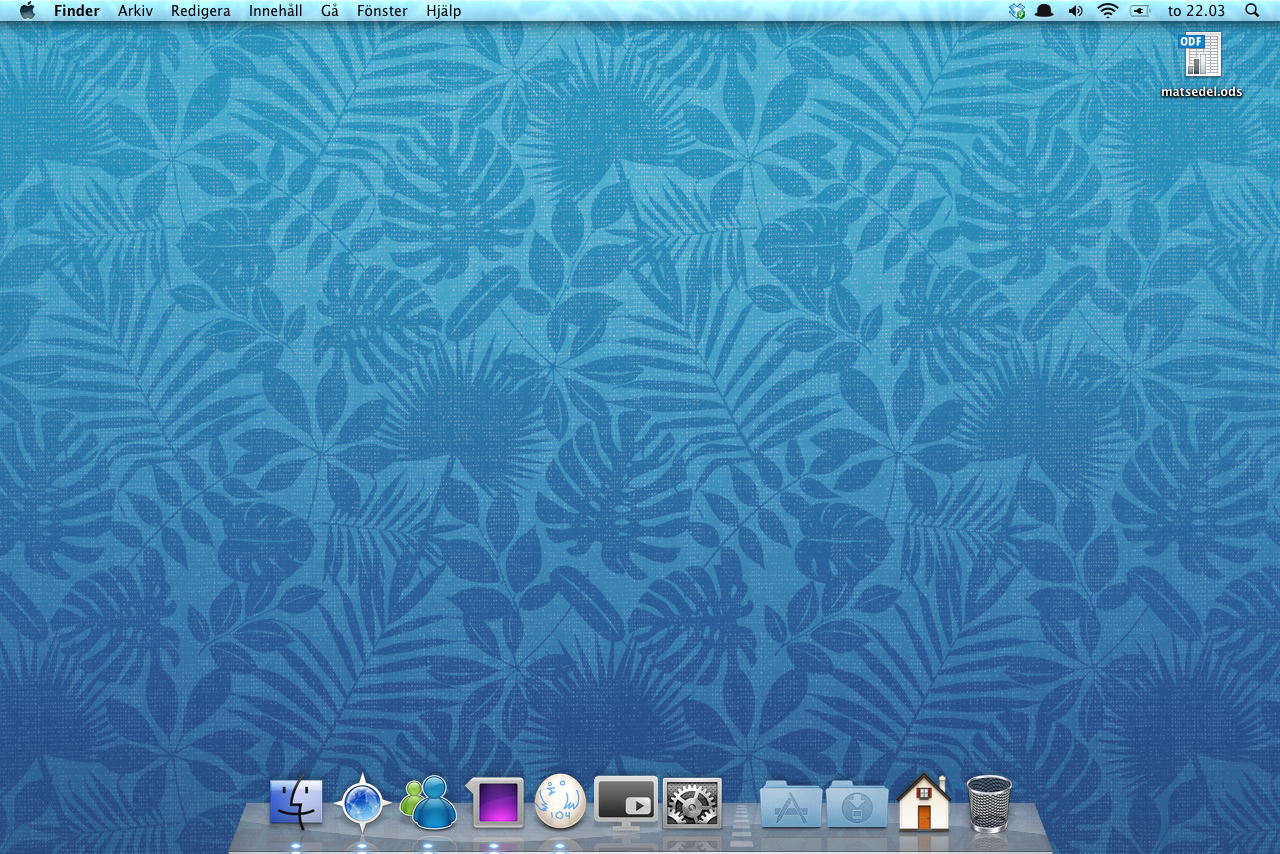Select the matsedel.ods spreadsheet file icon
Screen dimensions: 1280x854
[1202, 55]
